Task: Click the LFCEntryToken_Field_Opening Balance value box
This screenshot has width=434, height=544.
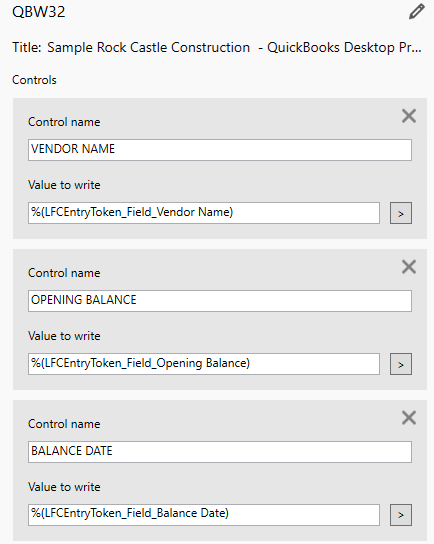Action: tap(204, 364)
